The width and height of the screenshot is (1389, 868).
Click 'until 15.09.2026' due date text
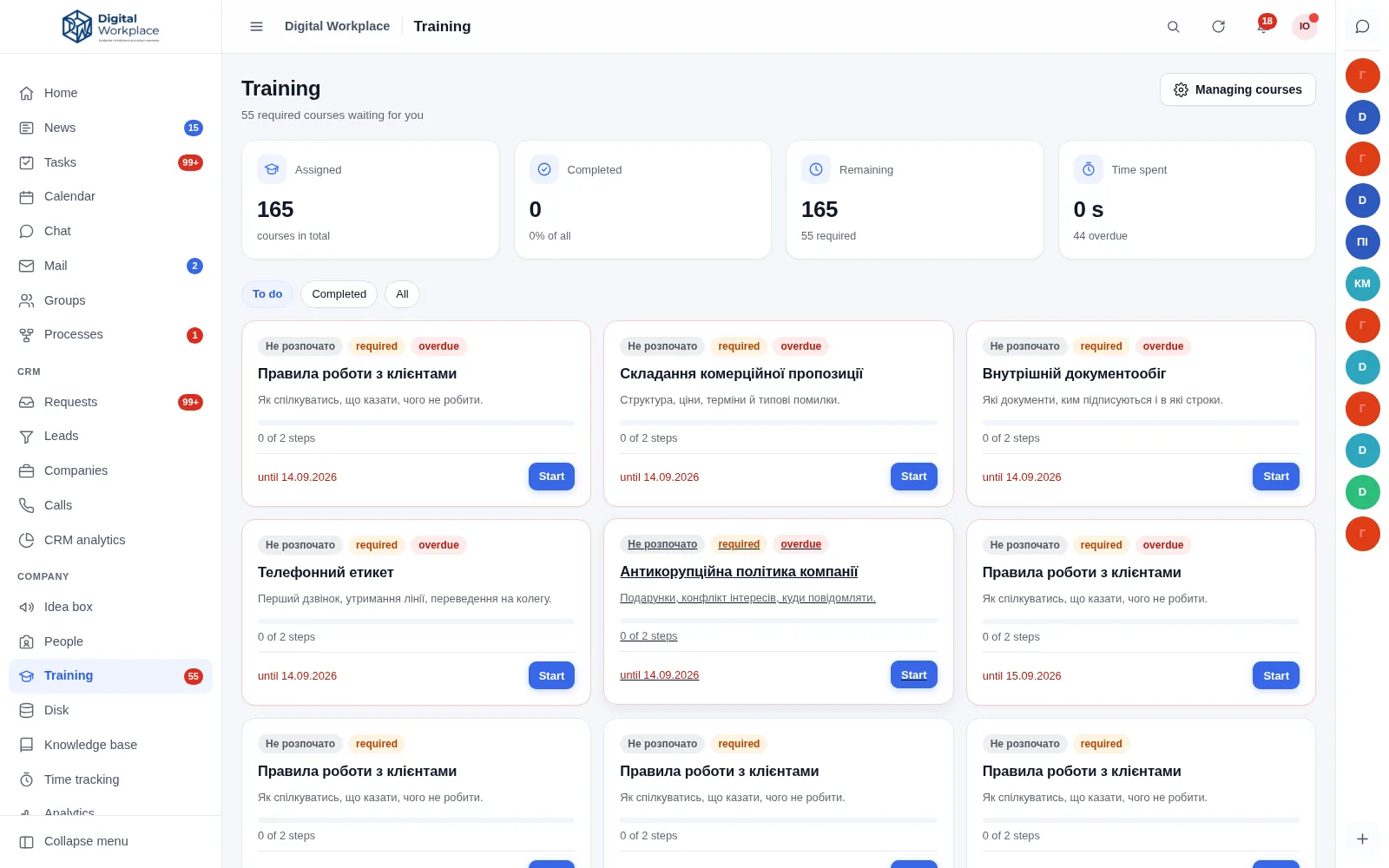tap(1022, 676)
